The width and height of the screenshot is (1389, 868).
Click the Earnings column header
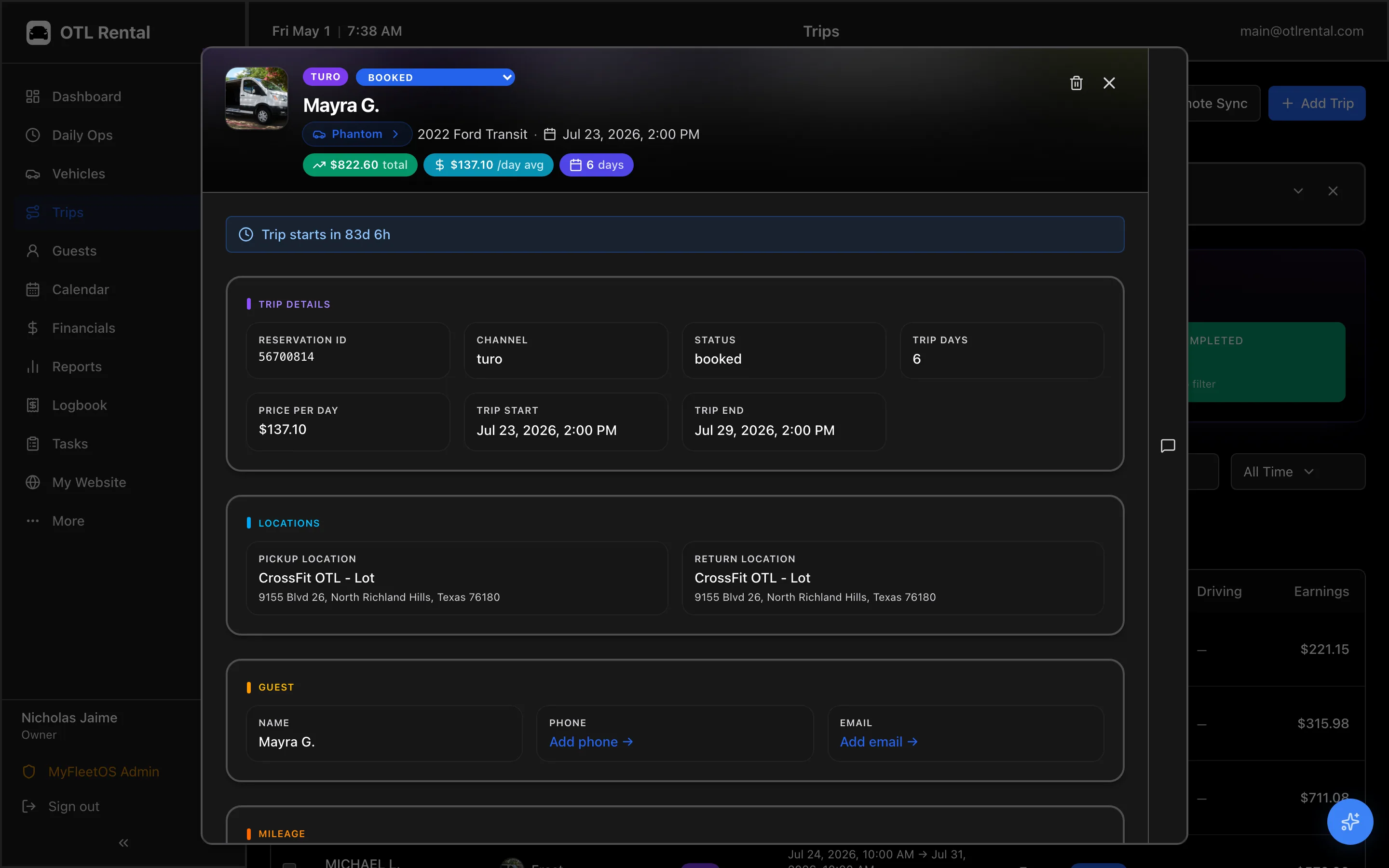1321,591
